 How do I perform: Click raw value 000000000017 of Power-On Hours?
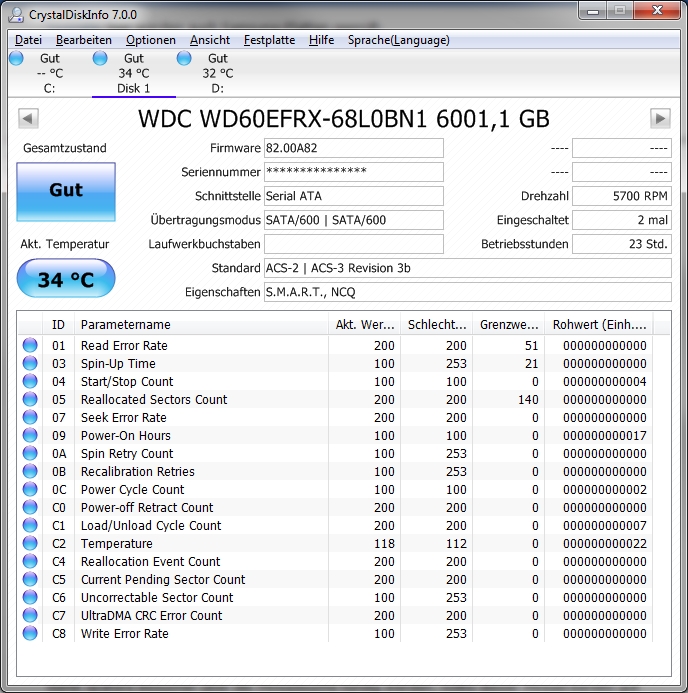[604, 435]
